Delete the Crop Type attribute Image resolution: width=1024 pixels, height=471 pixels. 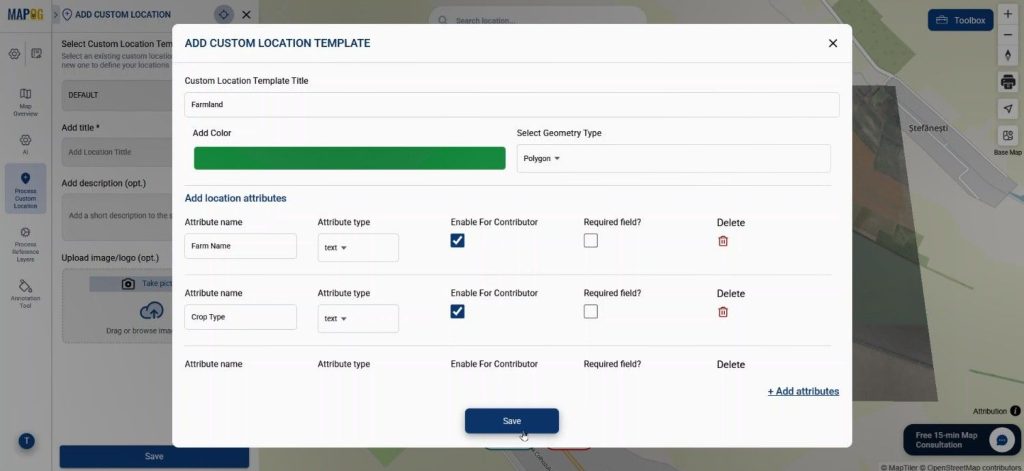(x=723, y=312)
